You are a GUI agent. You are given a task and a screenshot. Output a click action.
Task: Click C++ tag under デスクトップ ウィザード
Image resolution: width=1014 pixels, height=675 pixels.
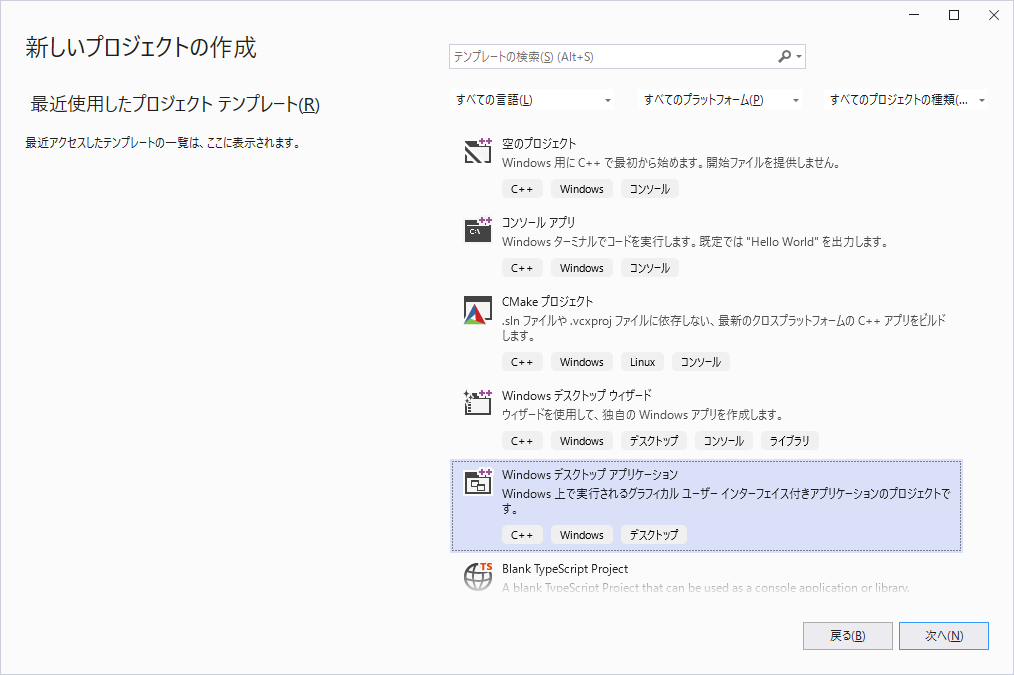[522, 441]
